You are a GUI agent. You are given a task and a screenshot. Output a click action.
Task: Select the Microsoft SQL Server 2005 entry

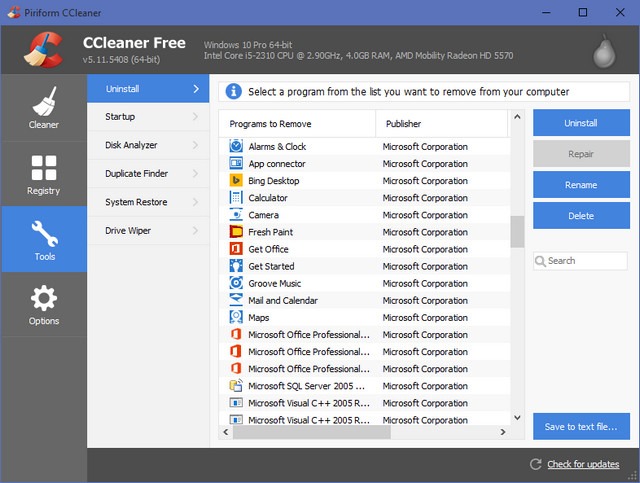(x=364, y=386)
